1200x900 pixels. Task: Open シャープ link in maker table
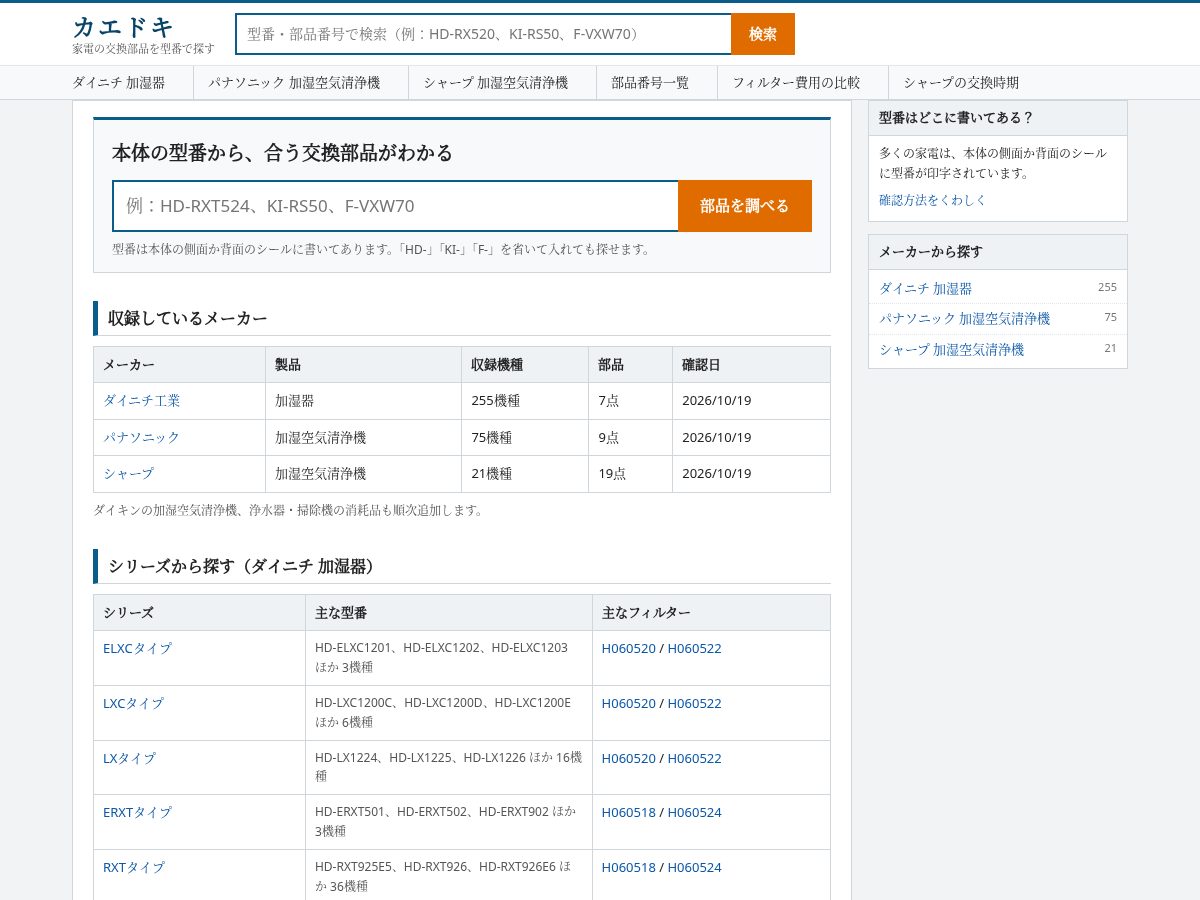[129, 473]
